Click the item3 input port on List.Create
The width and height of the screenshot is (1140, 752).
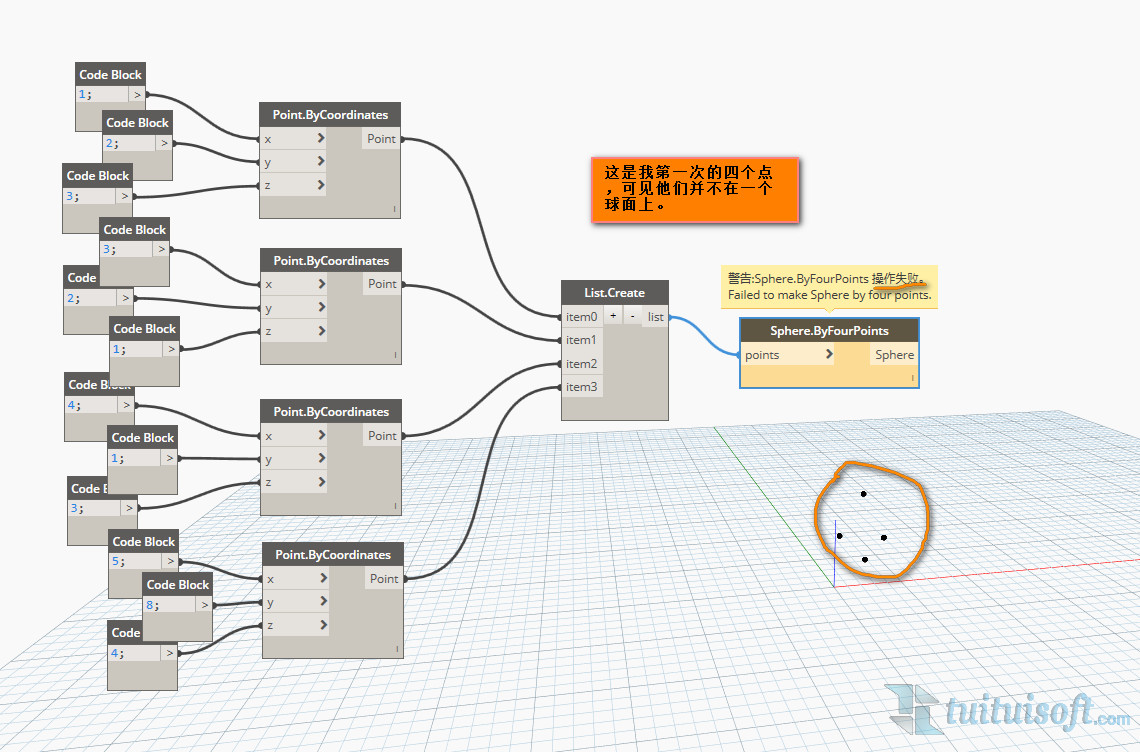pyautogui.click(x=580, y=387)
